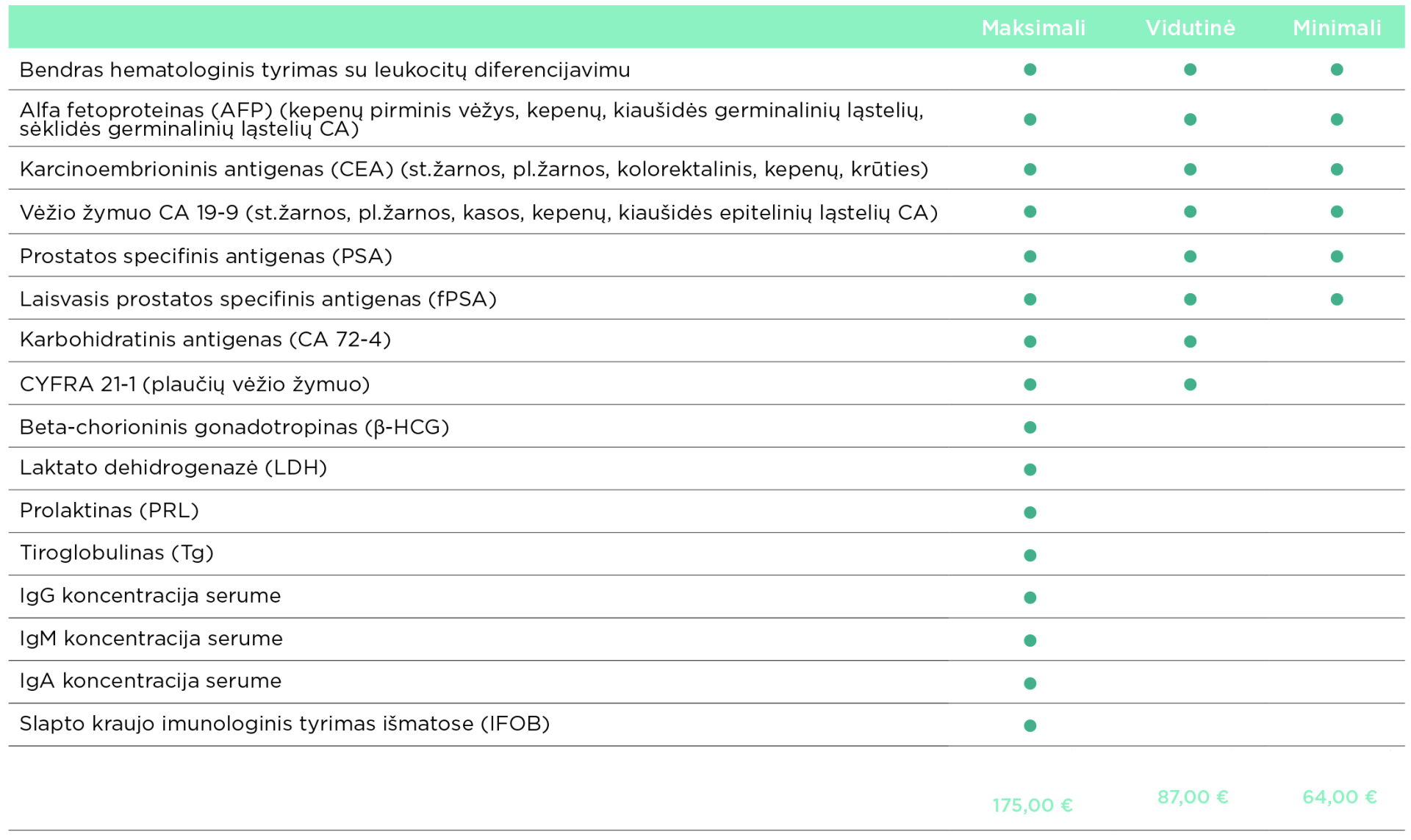Click Vidutinė dot in AFP row
The image size is (1411, 840).
click(x=1191, y=120)
